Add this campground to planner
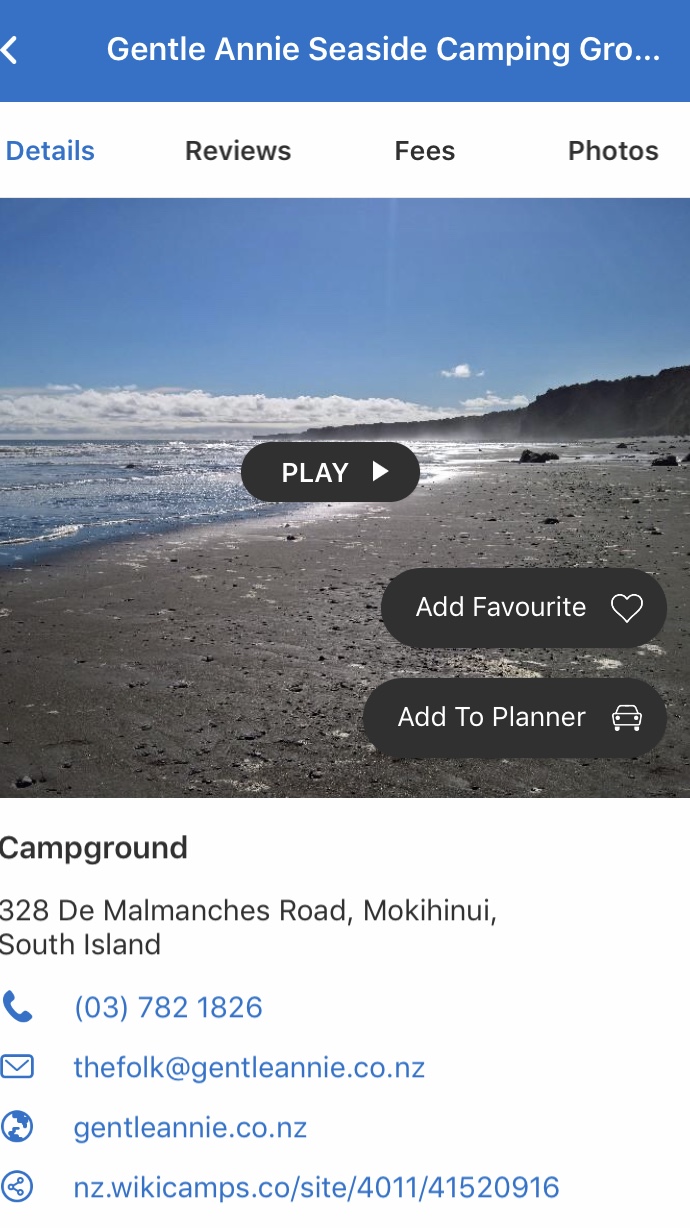This screenshot has width=690, height=1228. 515,718
